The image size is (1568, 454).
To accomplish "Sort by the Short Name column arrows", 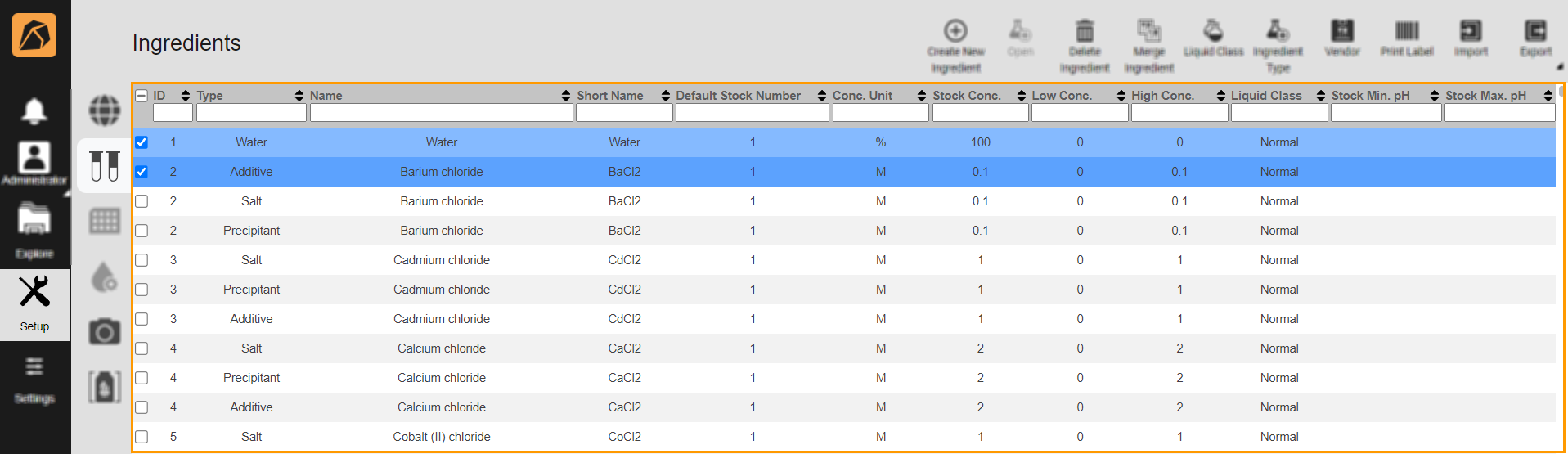I will coord(666,96).
